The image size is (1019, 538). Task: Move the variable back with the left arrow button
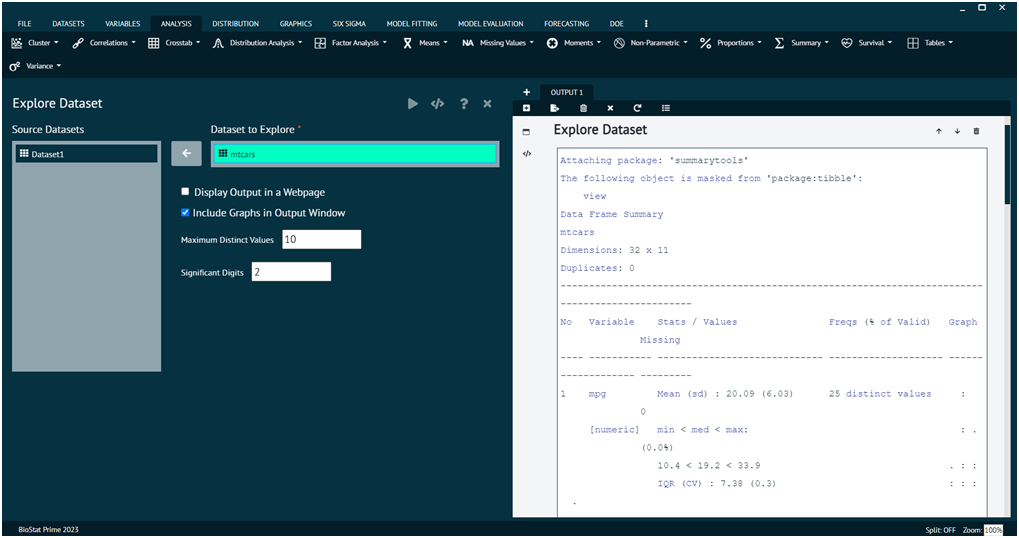(187, 153)
